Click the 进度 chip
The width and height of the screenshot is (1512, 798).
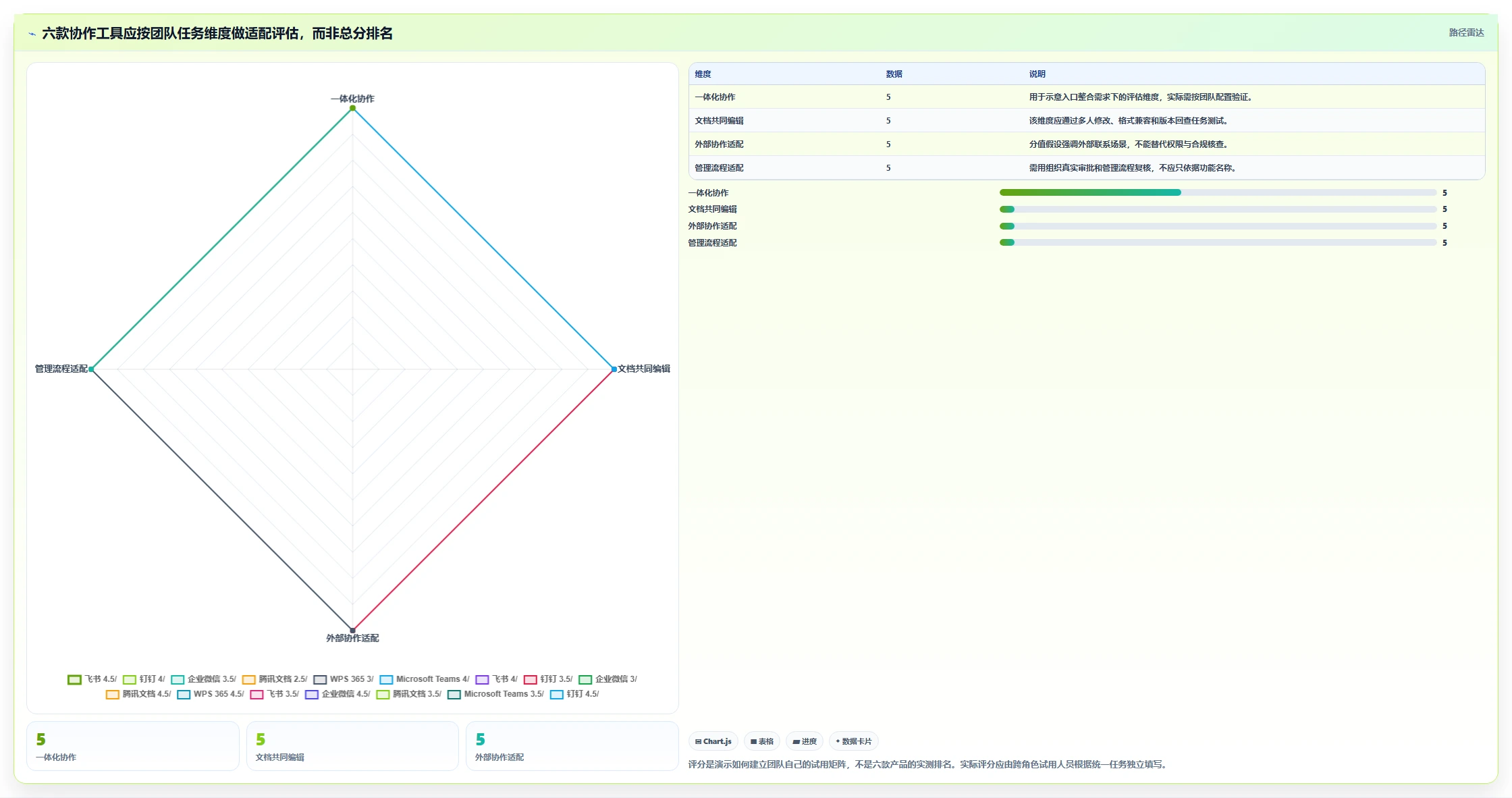805,741
